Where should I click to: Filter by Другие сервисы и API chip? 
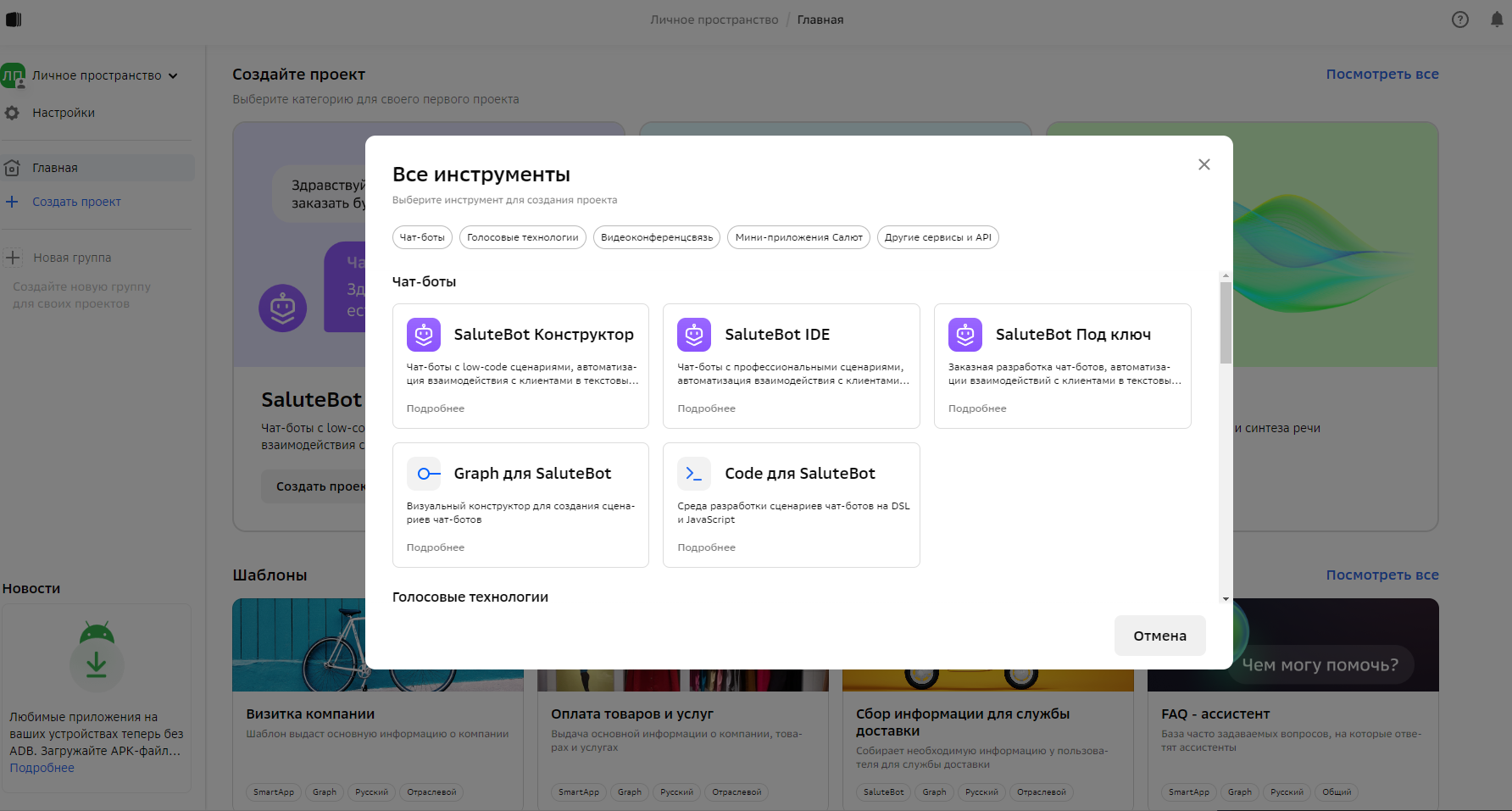point(938,237)
